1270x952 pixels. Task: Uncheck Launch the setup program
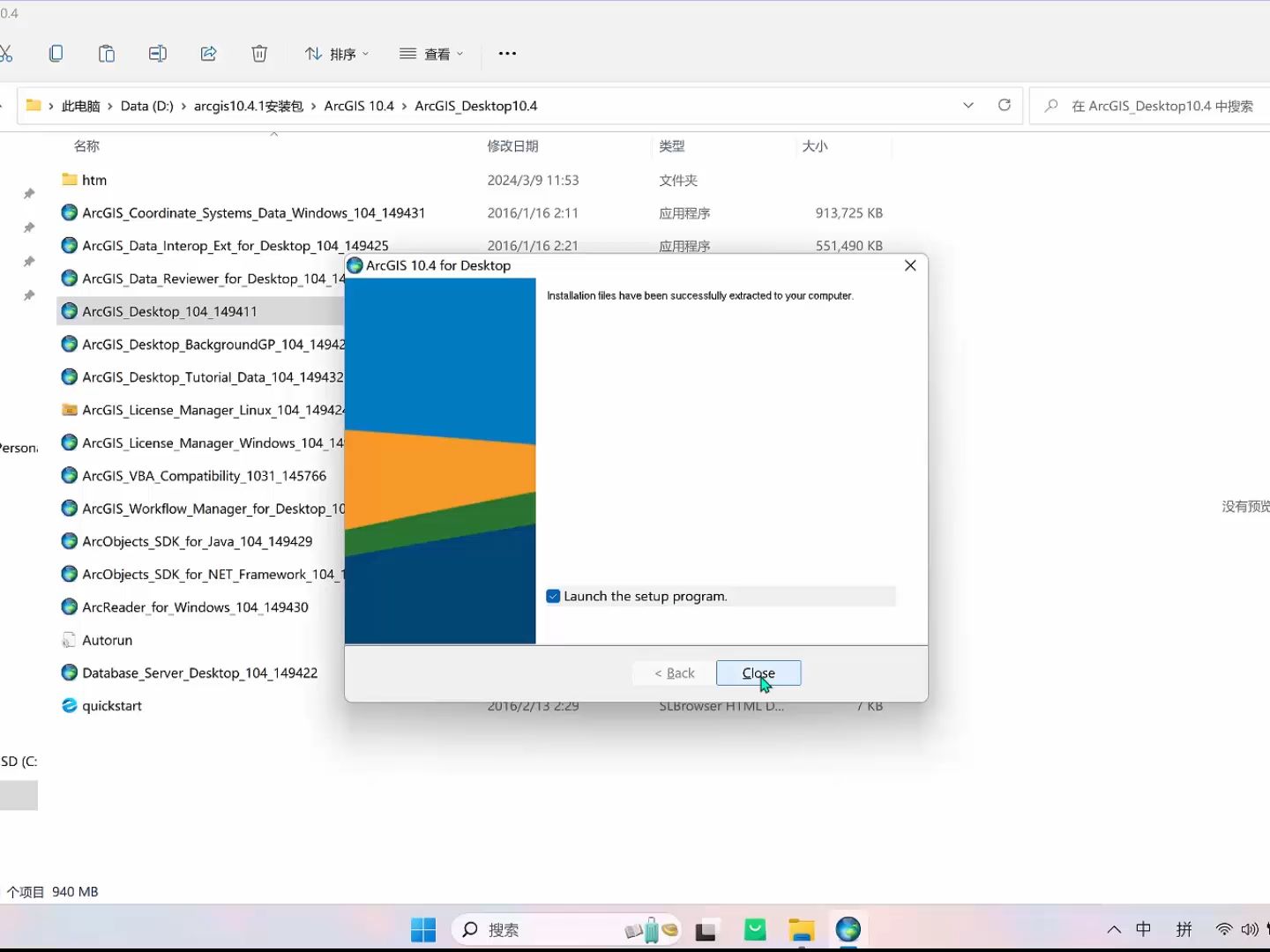coord(553,596)
